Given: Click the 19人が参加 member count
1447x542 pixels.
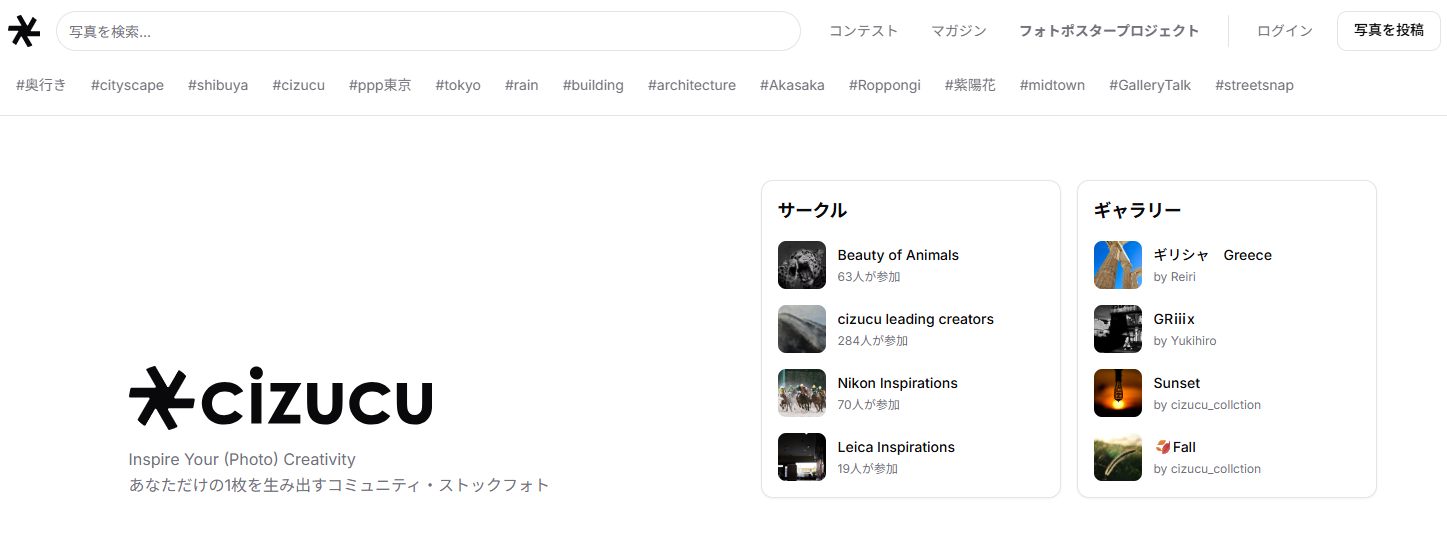Looking at the screenshot, I should click(x=868, y=469).
